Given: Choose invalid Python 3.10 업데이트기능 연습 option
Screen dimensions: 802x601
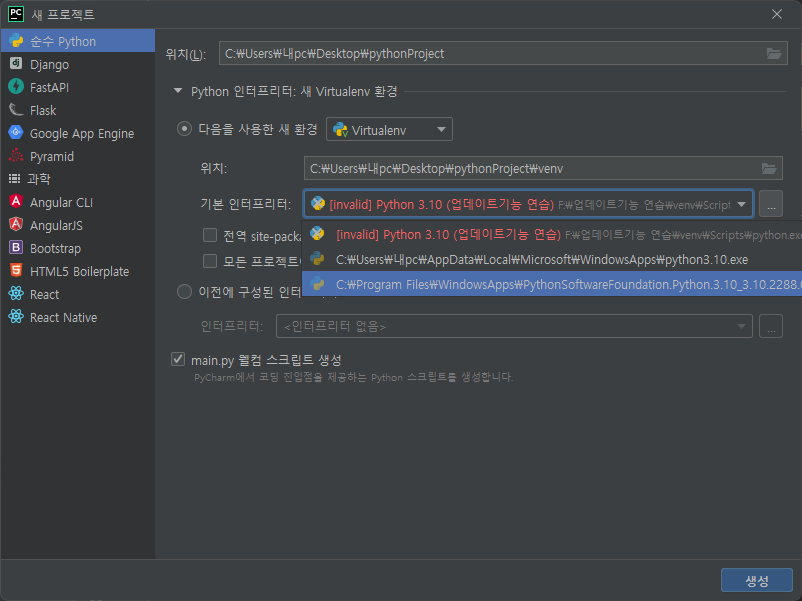Looking at the screenshot, I should pos(552,234).
